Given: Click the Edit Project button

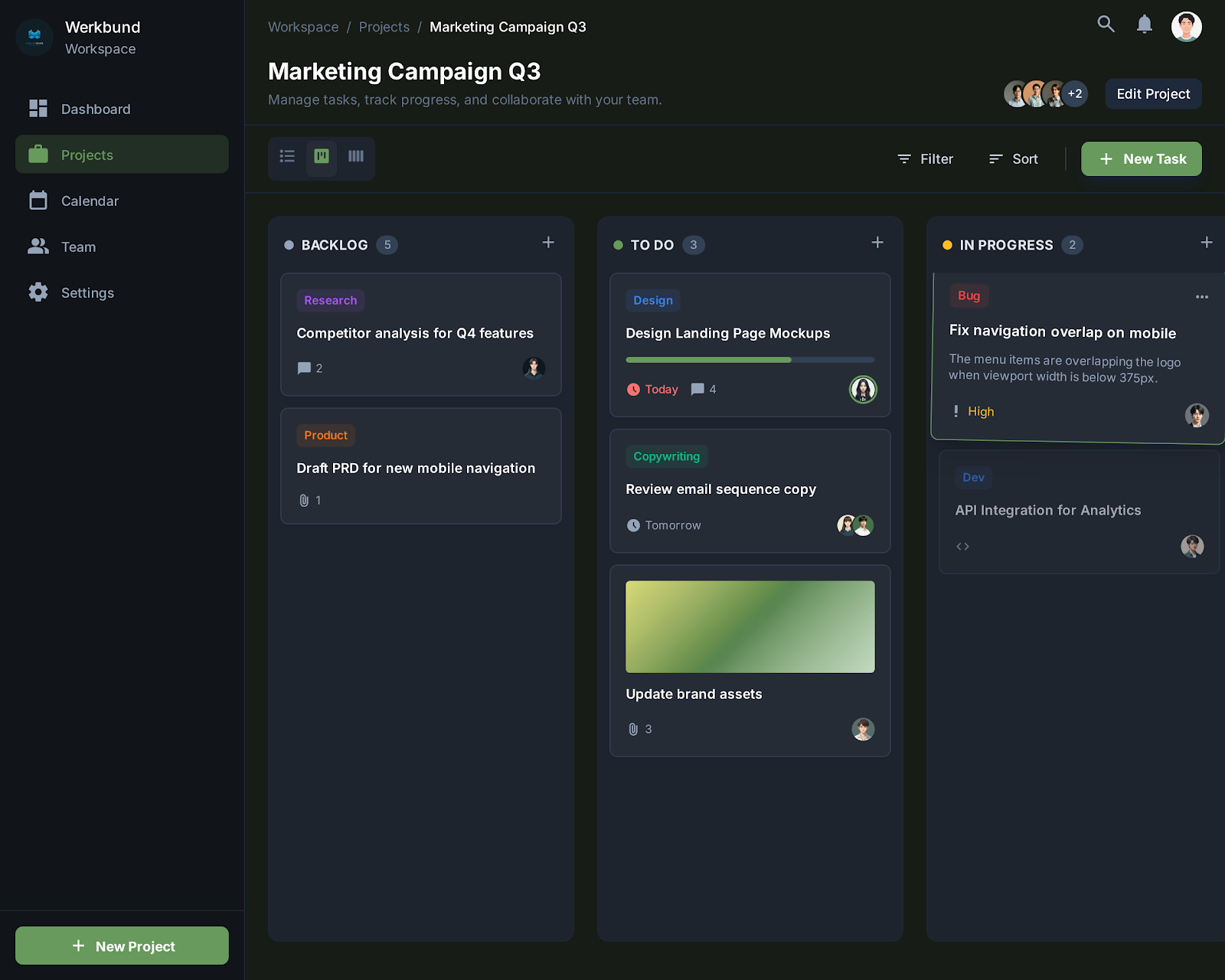Looking at the screenshot, I should click(1153, 93).
